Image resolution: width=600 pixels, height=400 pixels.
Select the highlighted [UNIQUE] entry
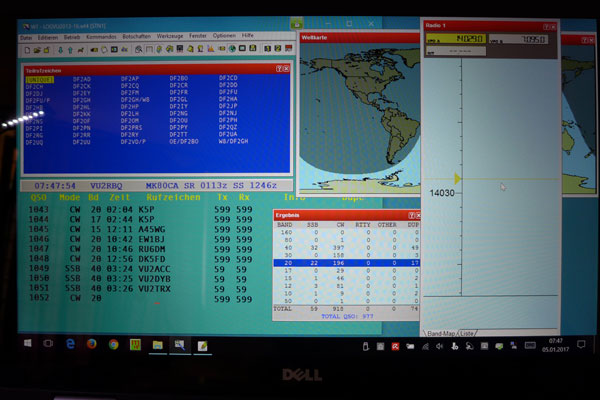click(39, 80)
